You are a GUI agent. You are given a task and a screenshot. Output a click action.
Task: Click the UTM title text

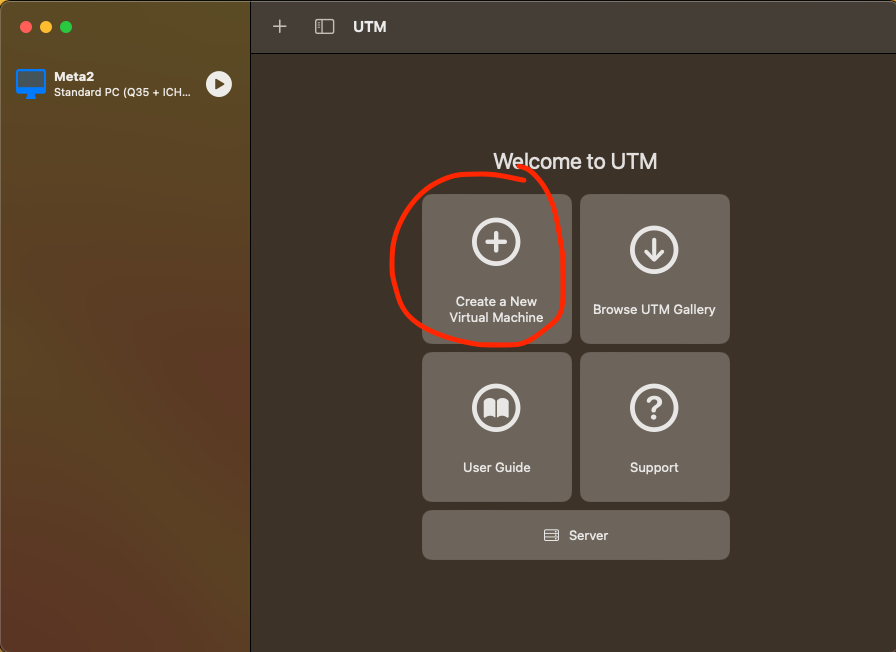coord(370,27)
